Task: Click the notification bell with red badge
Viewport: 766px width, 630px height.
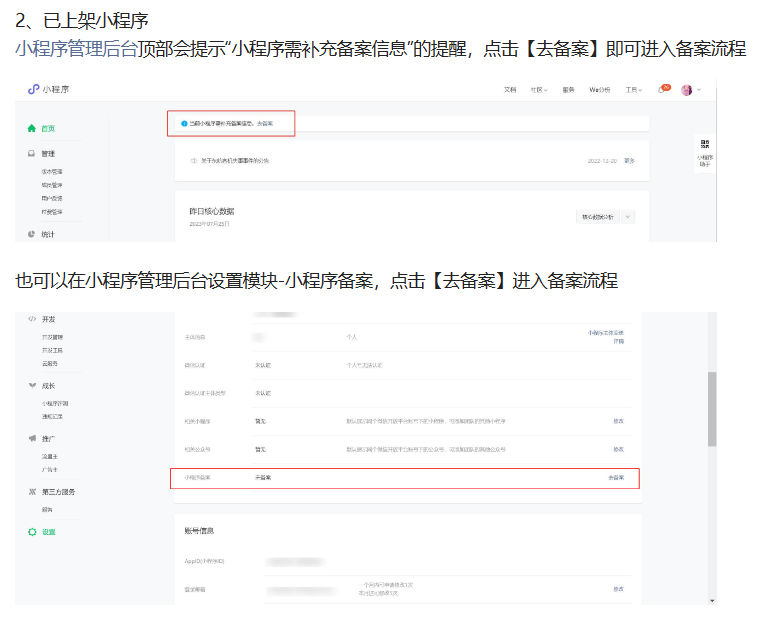Action: coord(664,89)
